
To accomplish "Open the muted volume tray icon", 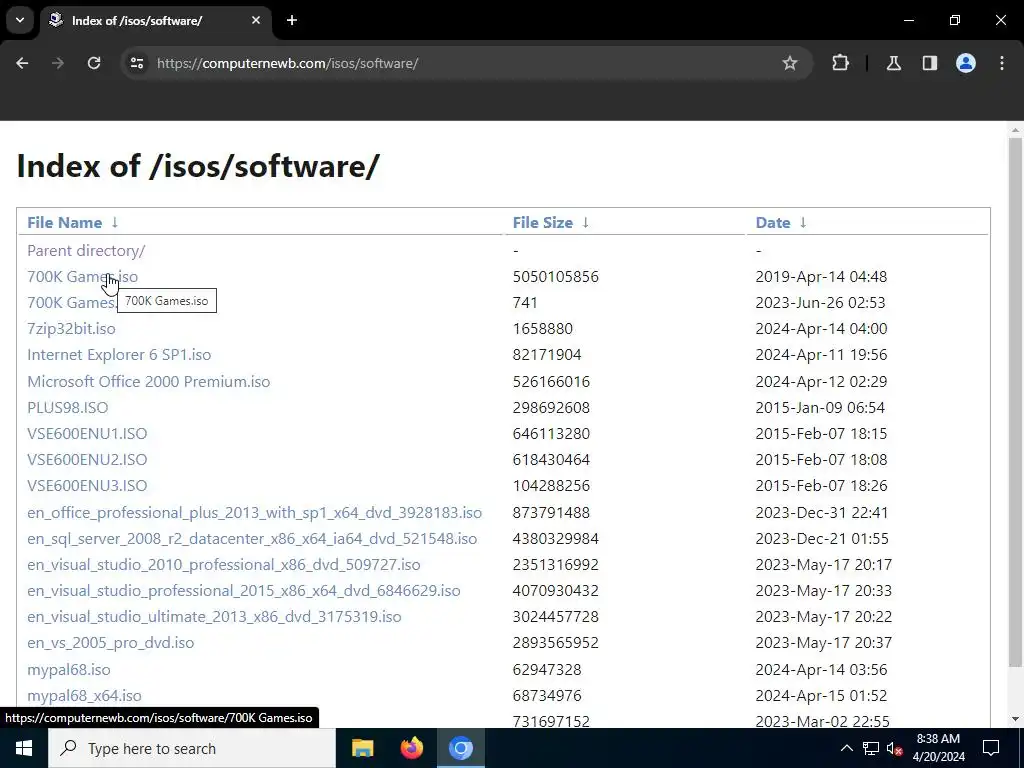I will [x=895, y=748].
